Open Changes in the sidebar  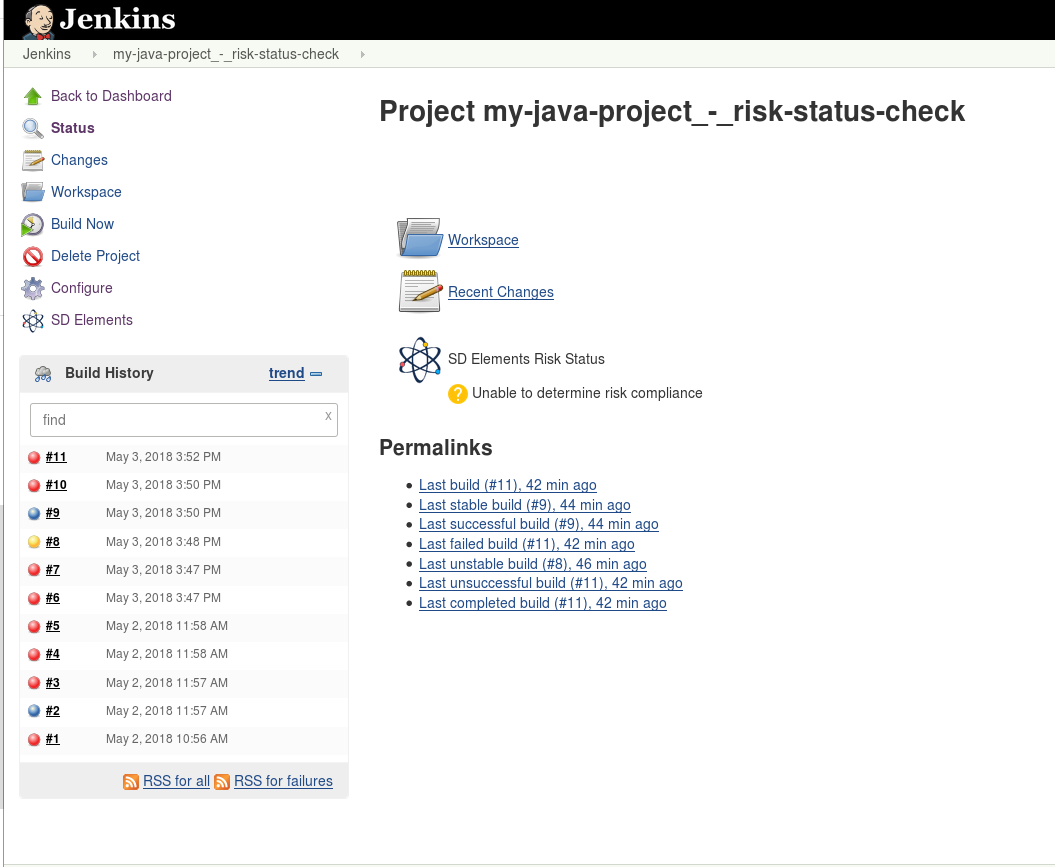coord(79,160)
